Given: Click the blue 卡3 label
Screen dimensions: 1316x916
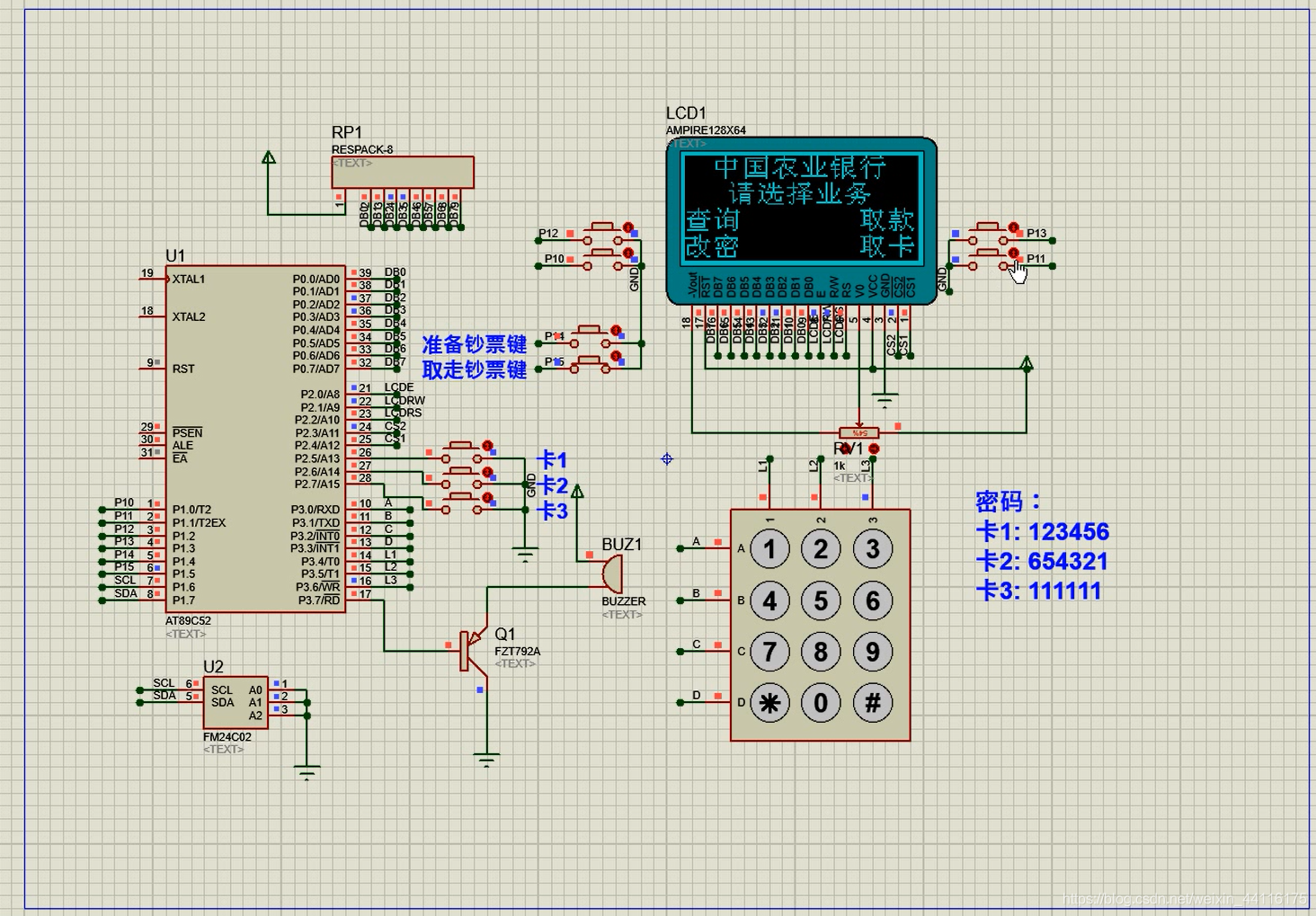Looking at the screenshot, I should point(553,511).
